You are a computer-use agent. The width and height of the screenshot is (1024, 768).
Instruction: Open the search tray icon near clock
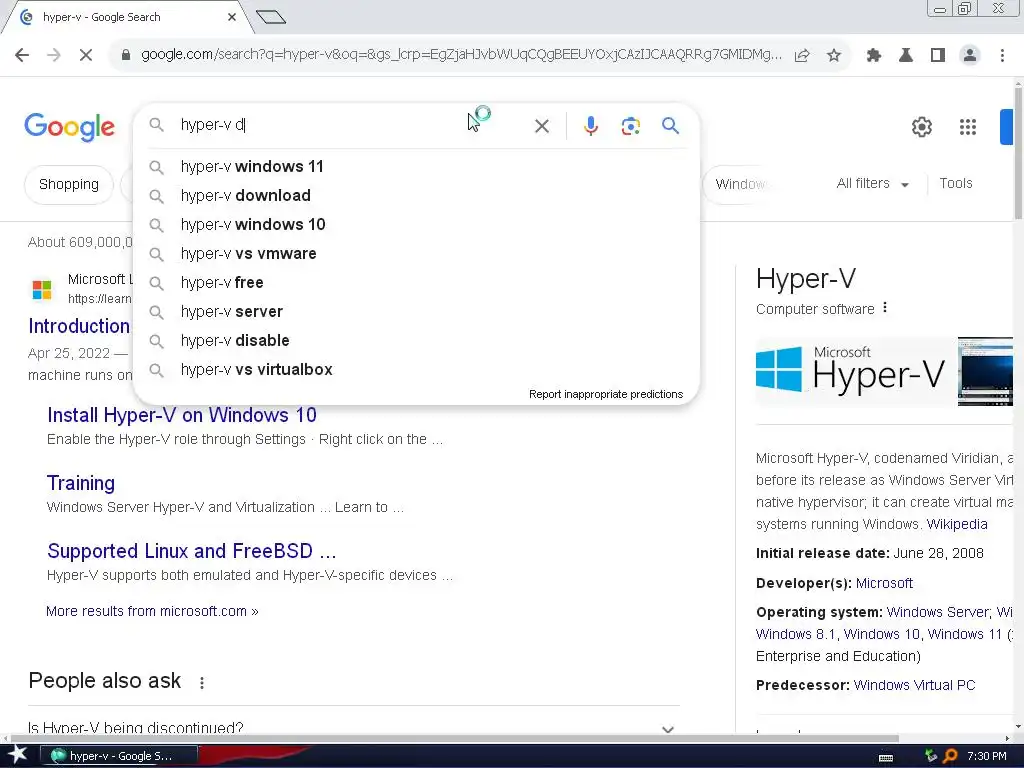click(950, 756)
